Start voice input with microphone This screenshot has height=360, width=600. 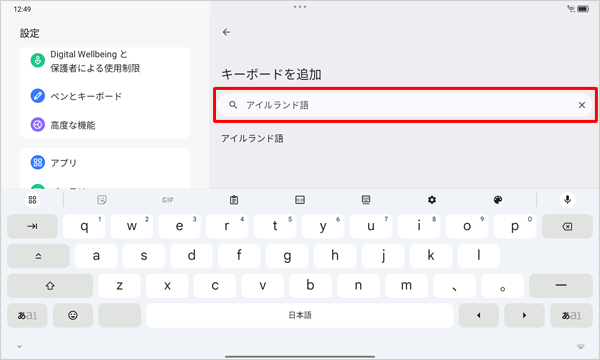click(x=567, y=200)
